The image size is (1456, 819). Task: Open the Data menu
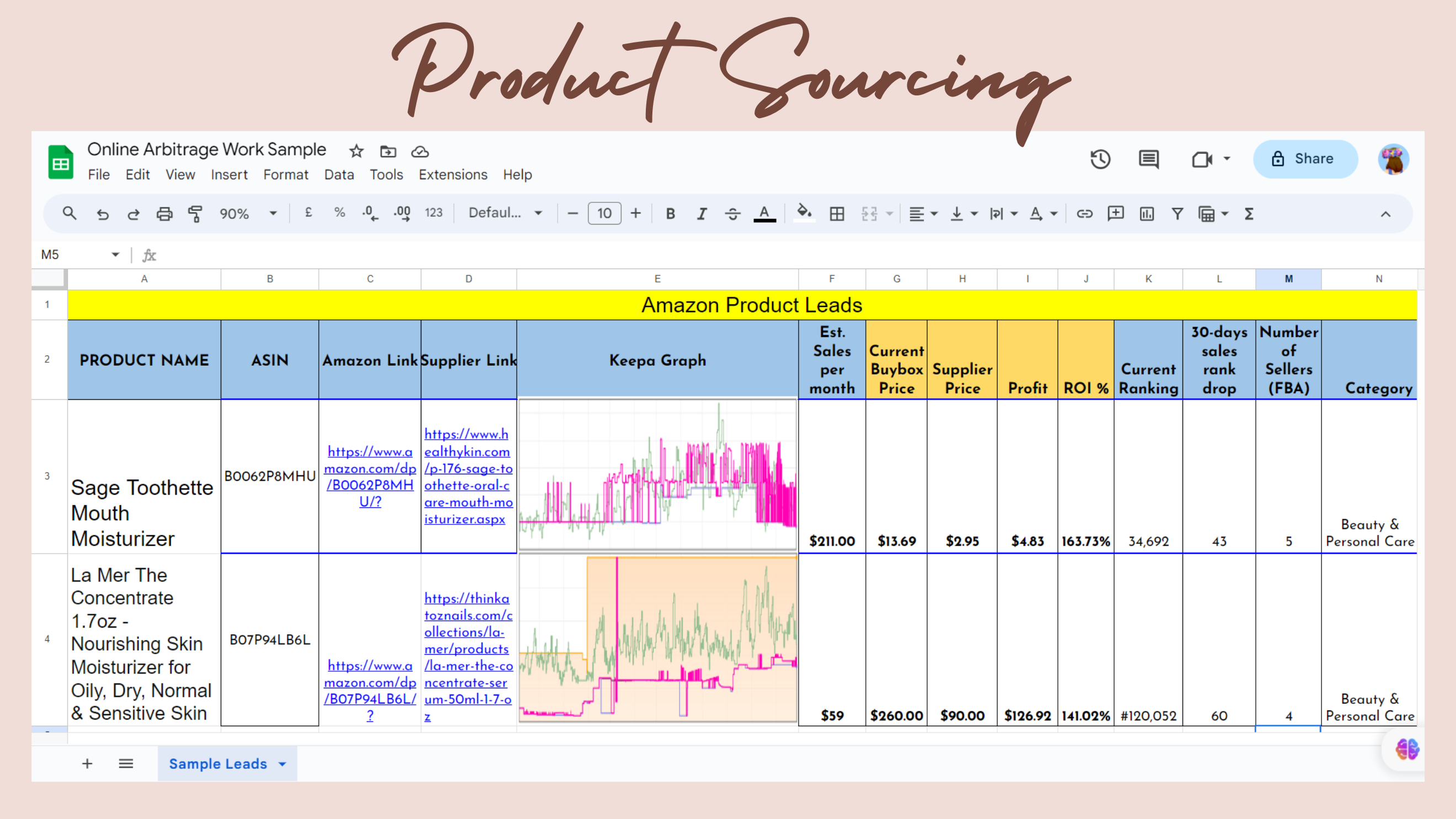[339, 175]
